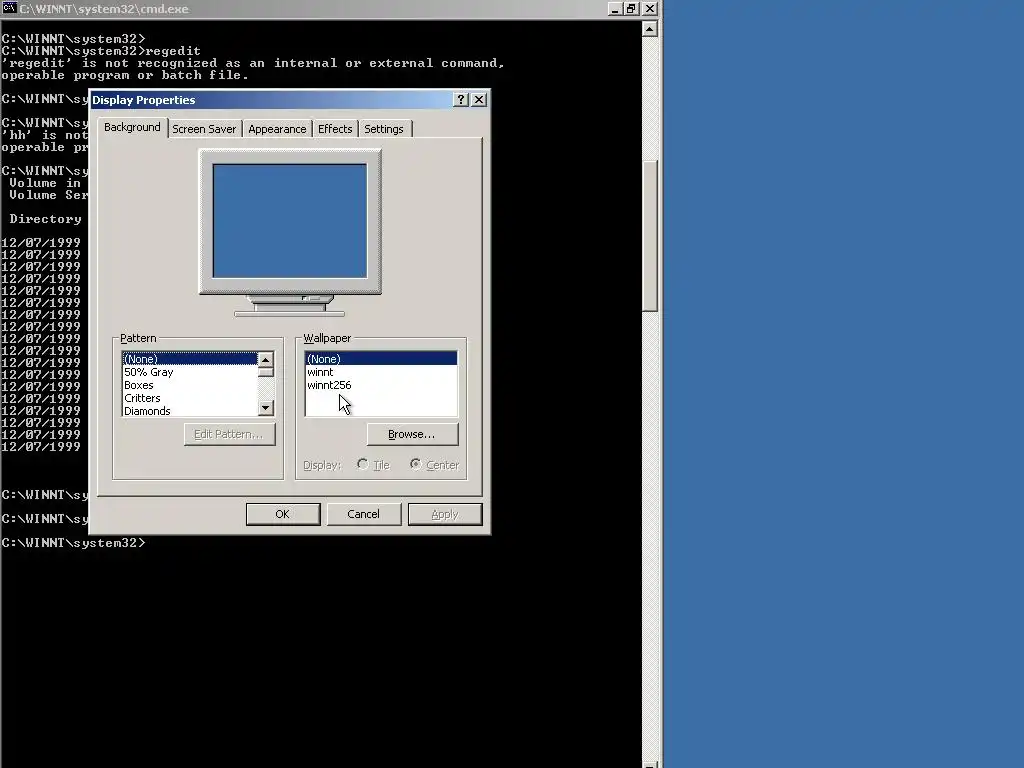Click cmd window scroll-up arrow
Image resolution: width=1024 pixels, height=768 pixels.
click(650, 29)
